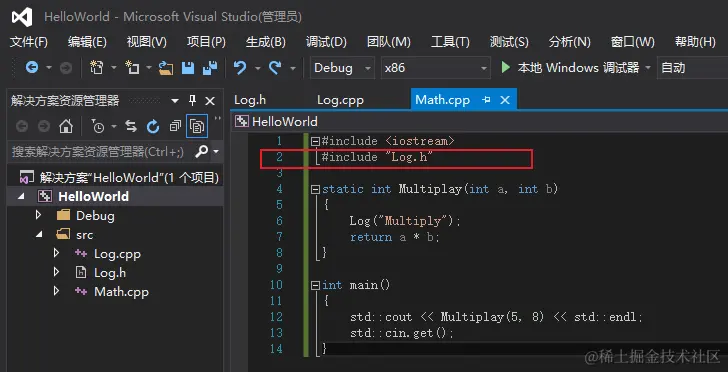Click the Visual Studio logo icon

coord(22,17)
